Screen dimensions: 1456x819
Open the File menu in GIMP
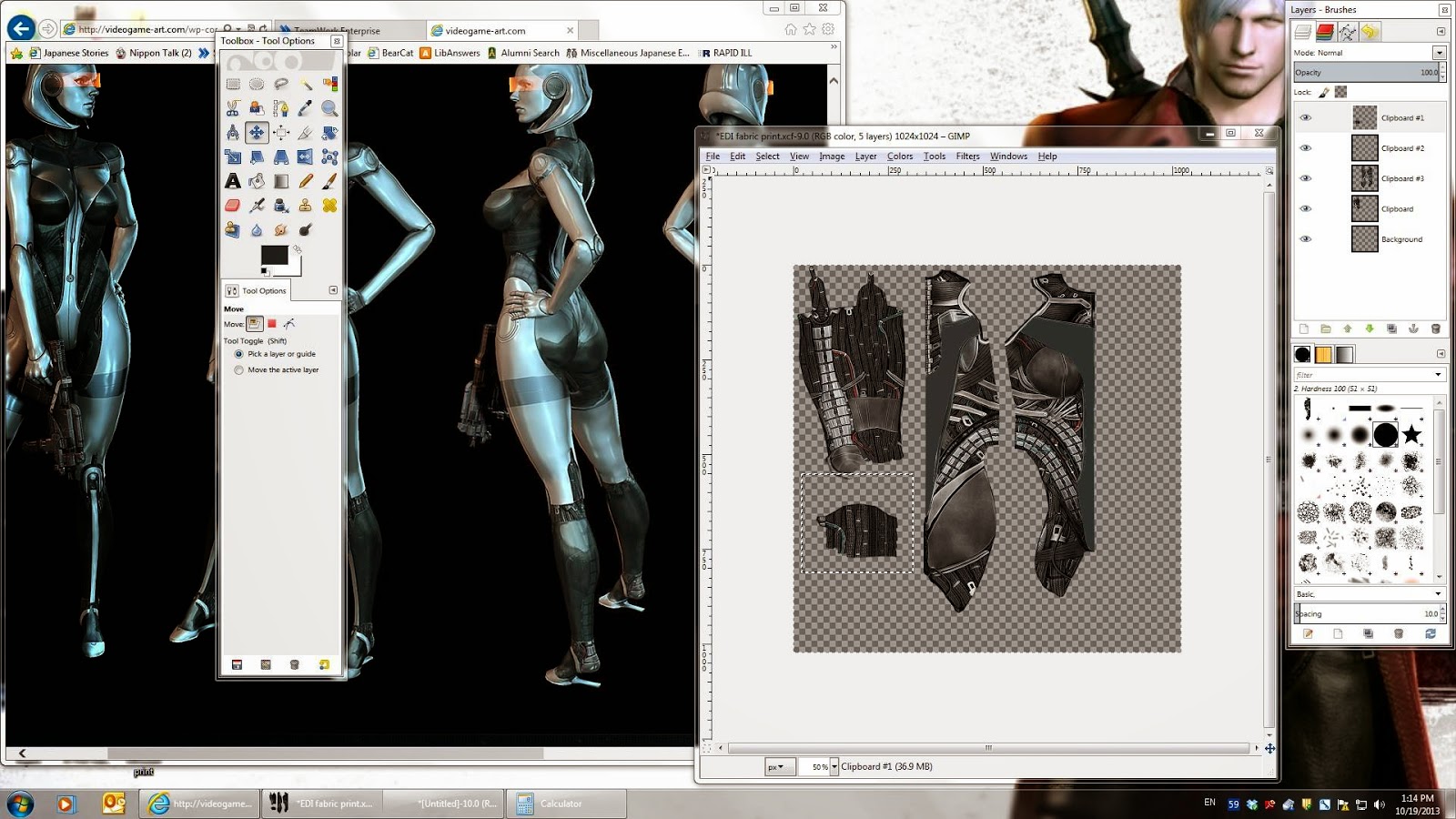click(x=713, y=157)
